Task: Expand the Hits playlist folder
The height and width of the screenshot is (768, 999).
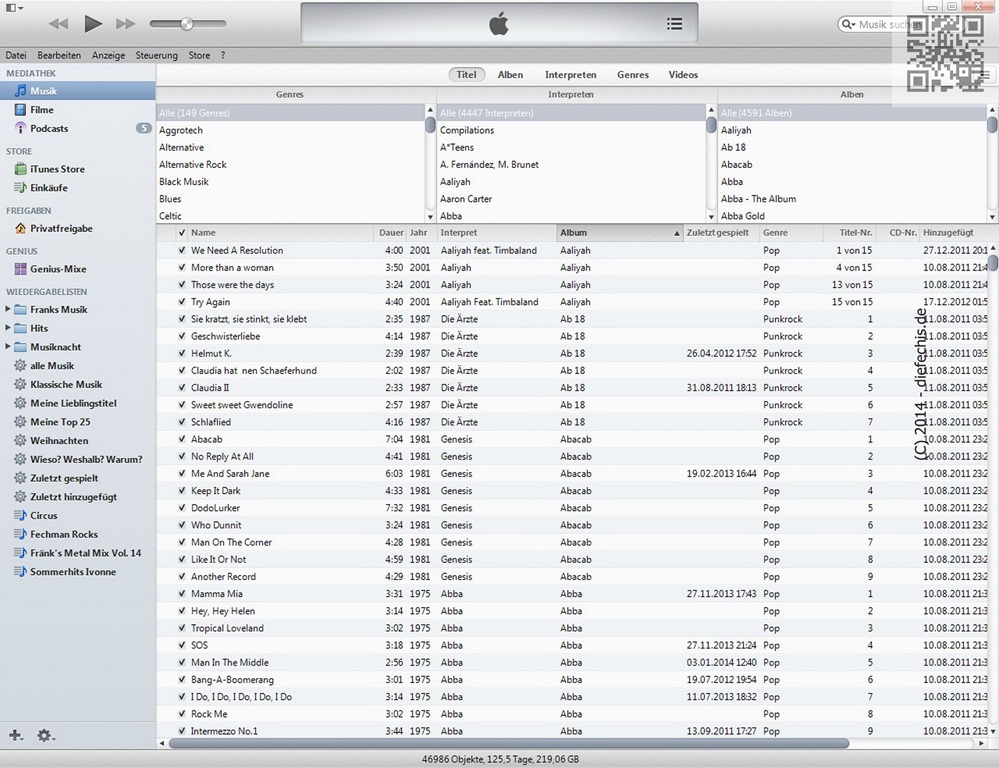Action: pos(8,328)
